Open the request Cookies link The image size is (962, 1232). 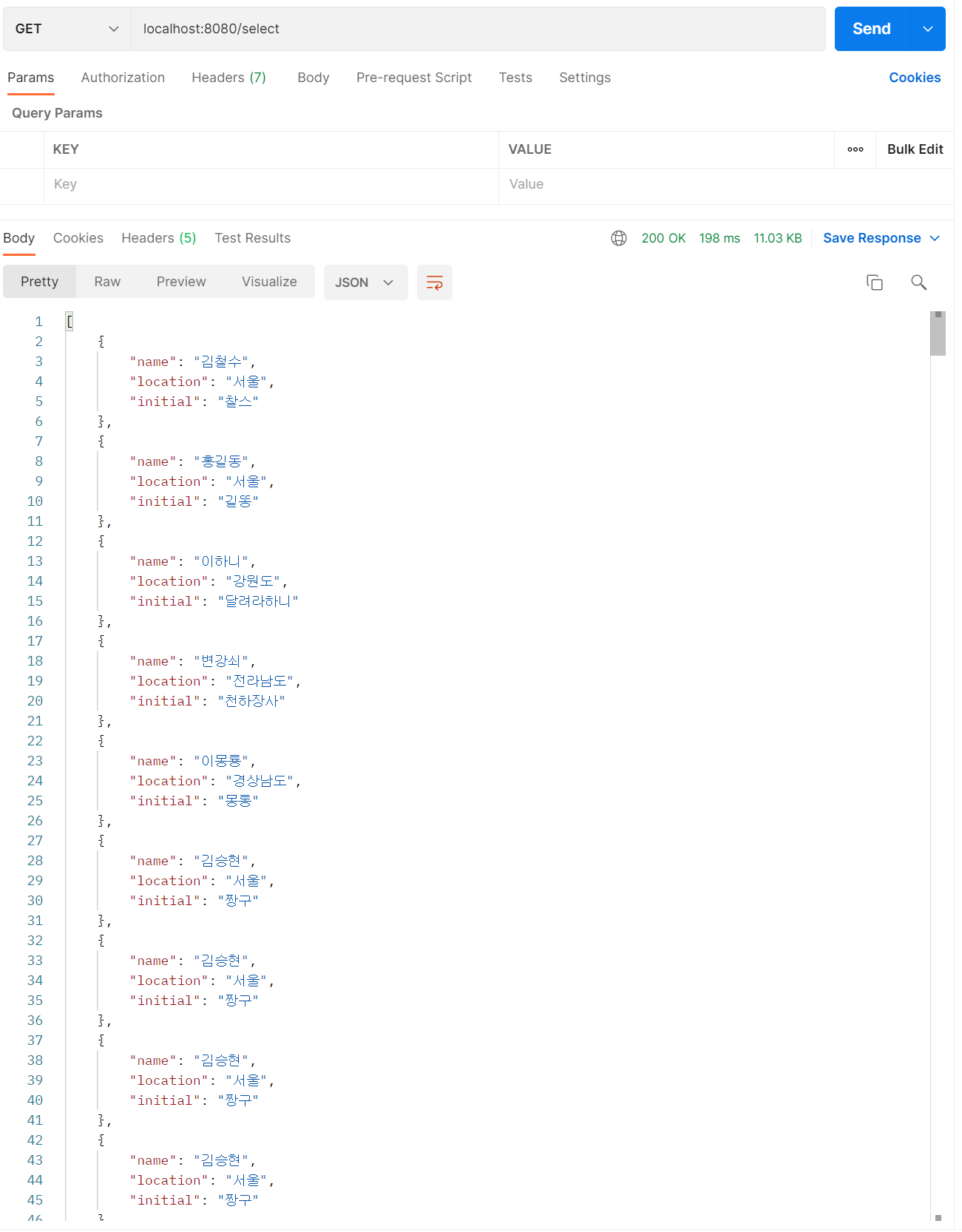click(x=915, y=78)
